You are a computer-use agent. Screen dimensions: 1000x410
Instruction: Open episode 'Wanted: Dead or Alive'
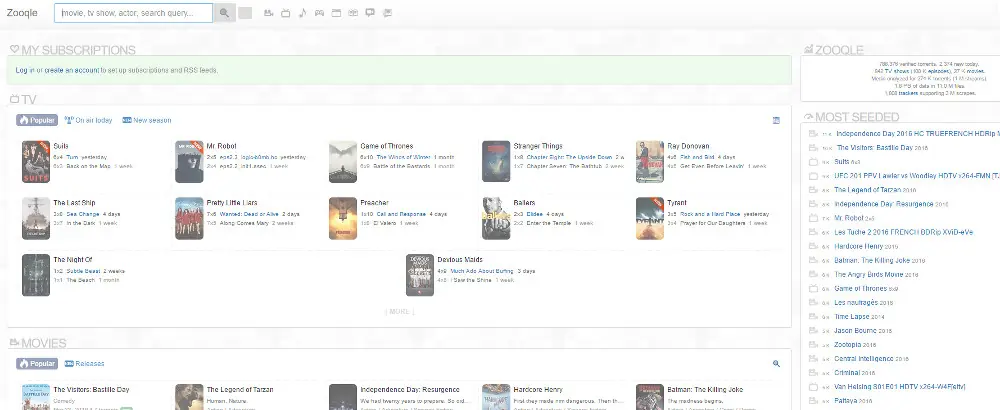click(x=249, y=214)
